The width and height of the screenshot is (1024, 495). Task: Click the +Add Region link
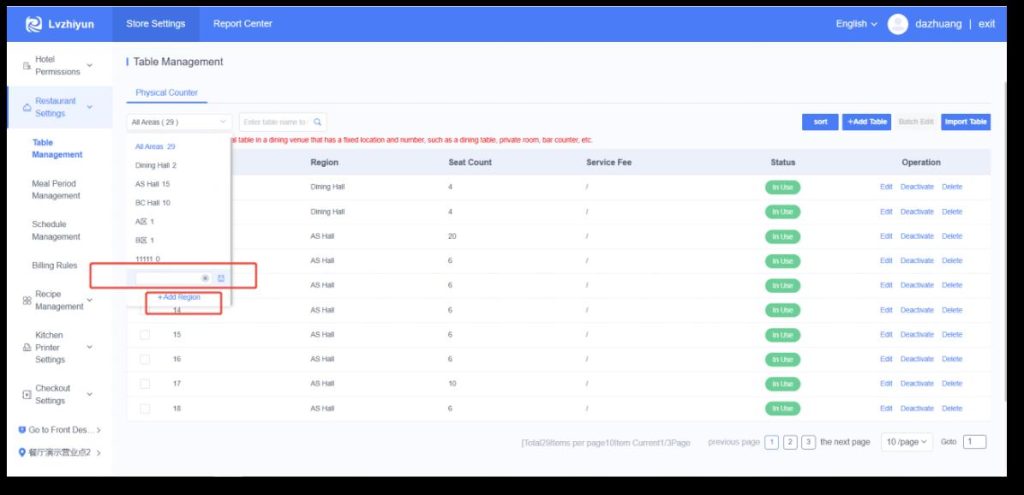(x=179, y=298)
